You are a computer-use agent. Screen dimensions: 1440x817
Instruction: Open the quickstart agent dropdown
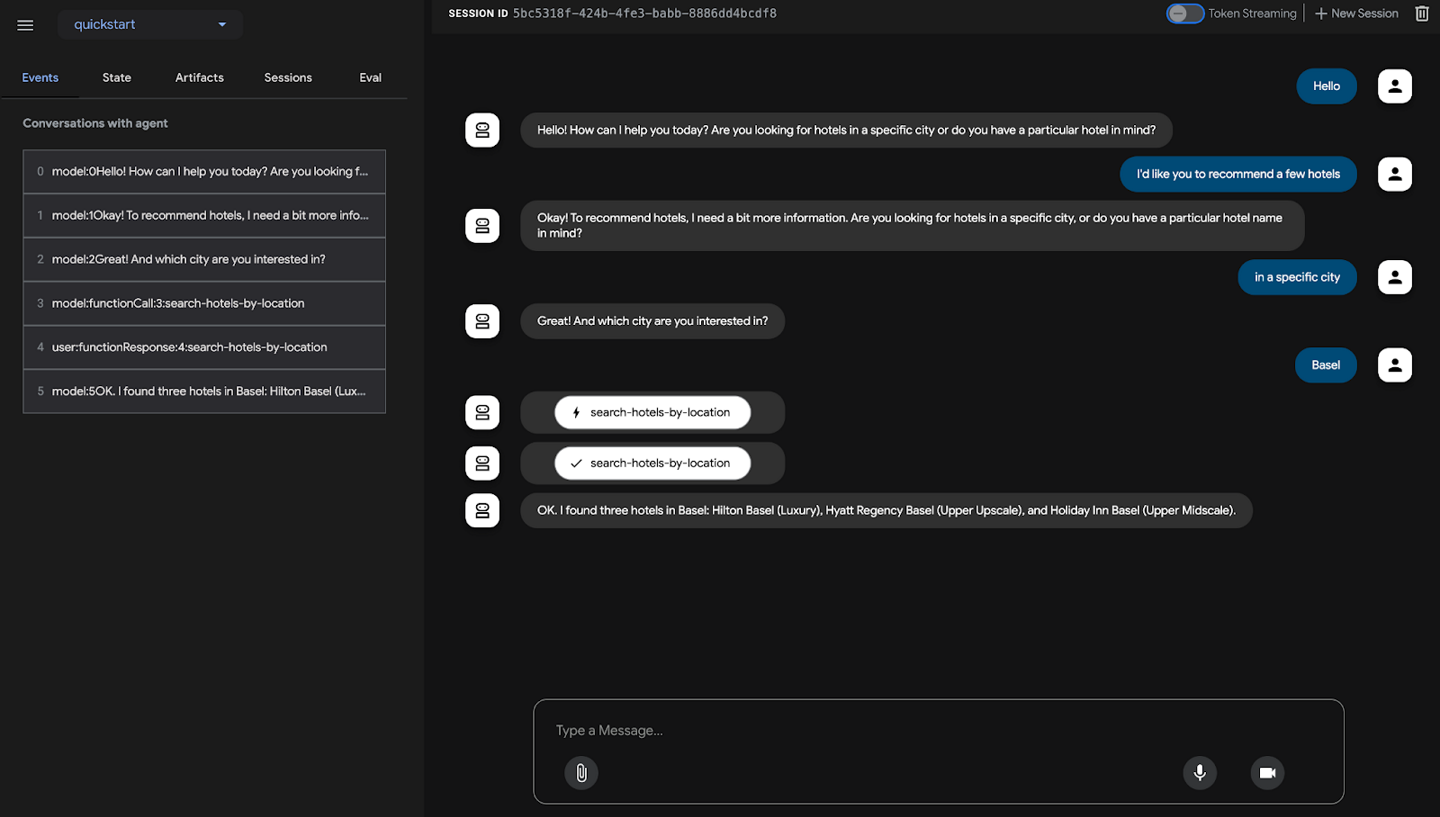click(150, 23)
